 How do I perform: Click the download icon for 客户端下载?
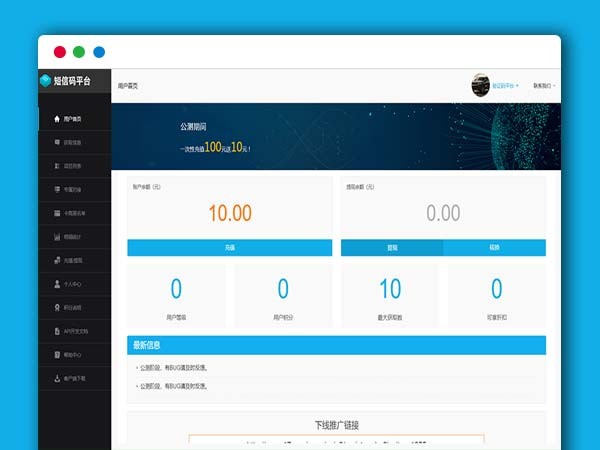click(x=56, y=379)
